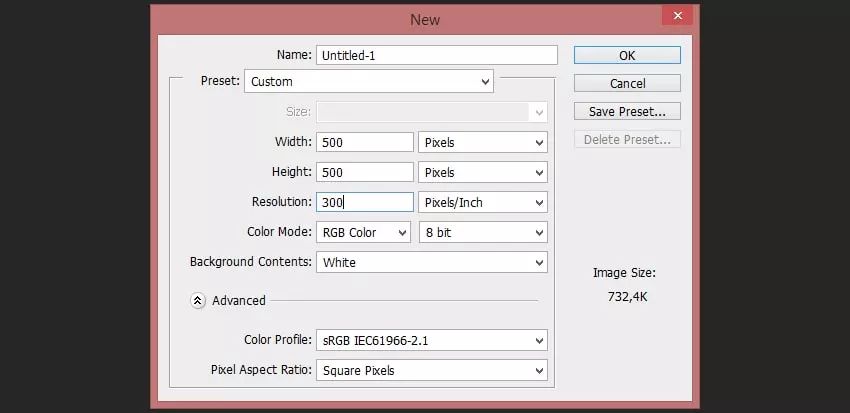Click the Resolution label
The image size is (850, 413).
click(x=282, y=202)
